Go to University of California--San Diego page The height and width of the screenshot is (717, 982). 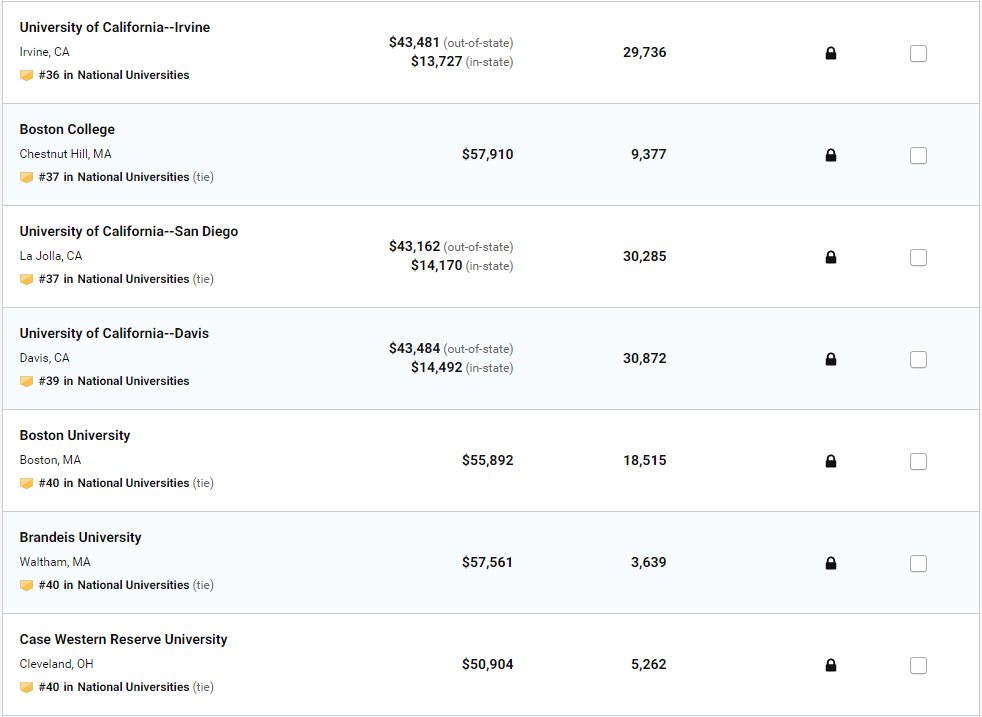[x=129, y=231]
